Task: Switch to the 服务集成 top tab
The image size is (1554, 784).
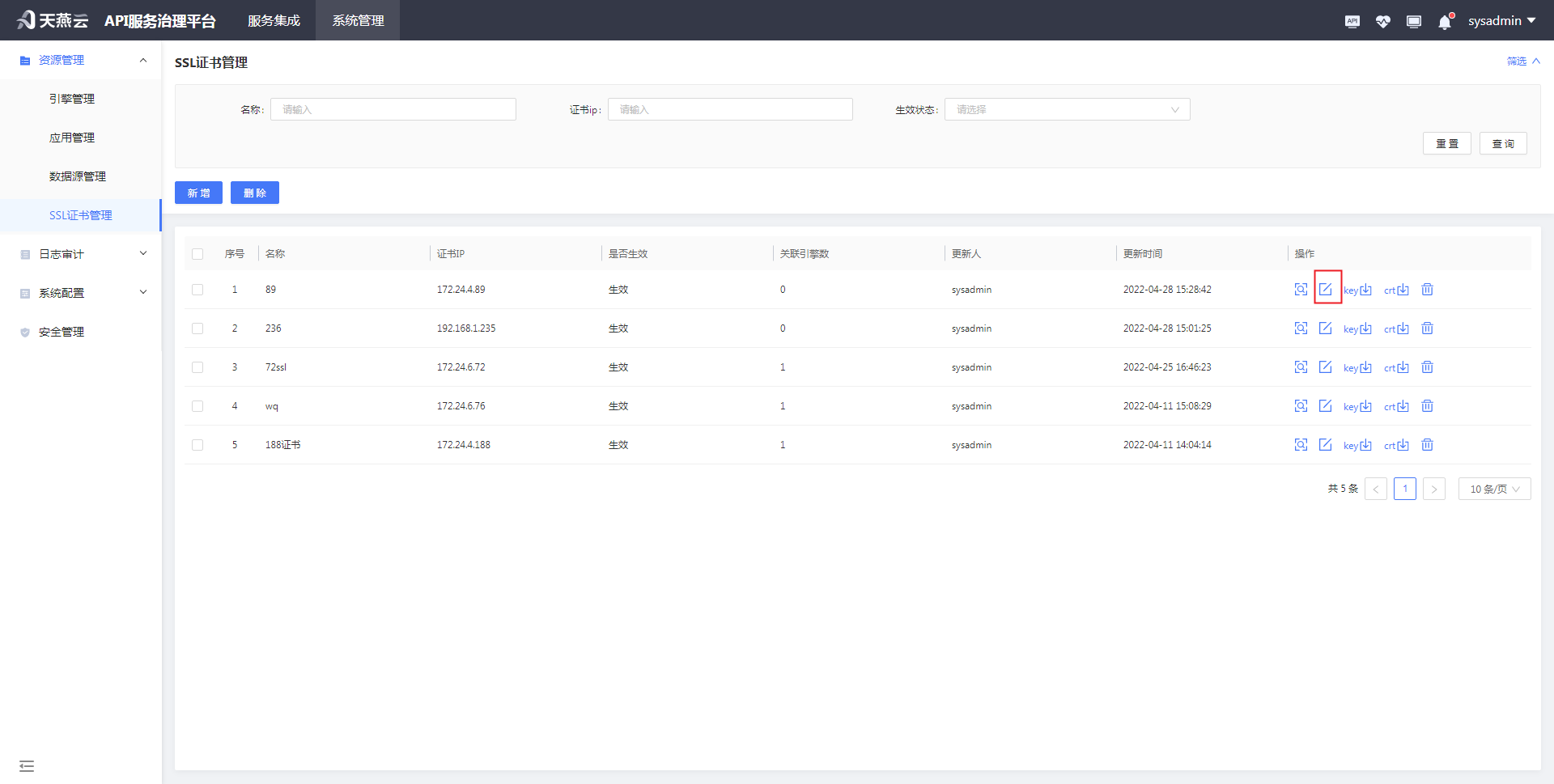Action: pos(274,21)
